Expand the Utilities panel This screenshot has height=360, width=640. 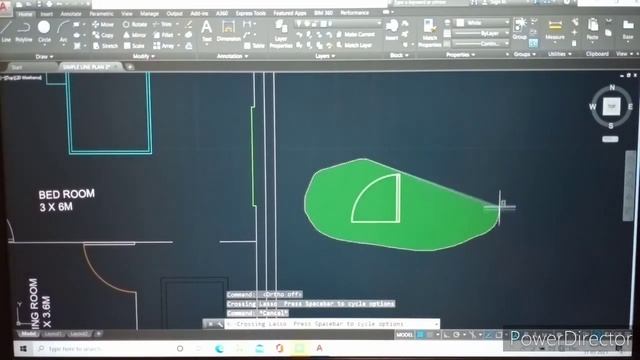(x=560, y=54)
